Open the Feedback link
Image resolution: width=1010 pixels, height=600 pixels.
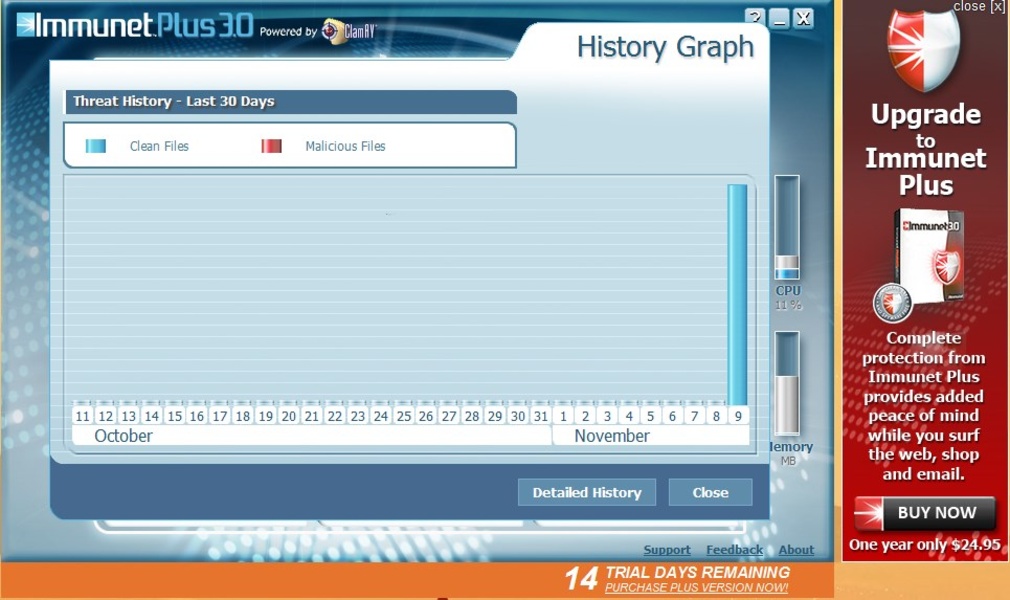[734, 550]
